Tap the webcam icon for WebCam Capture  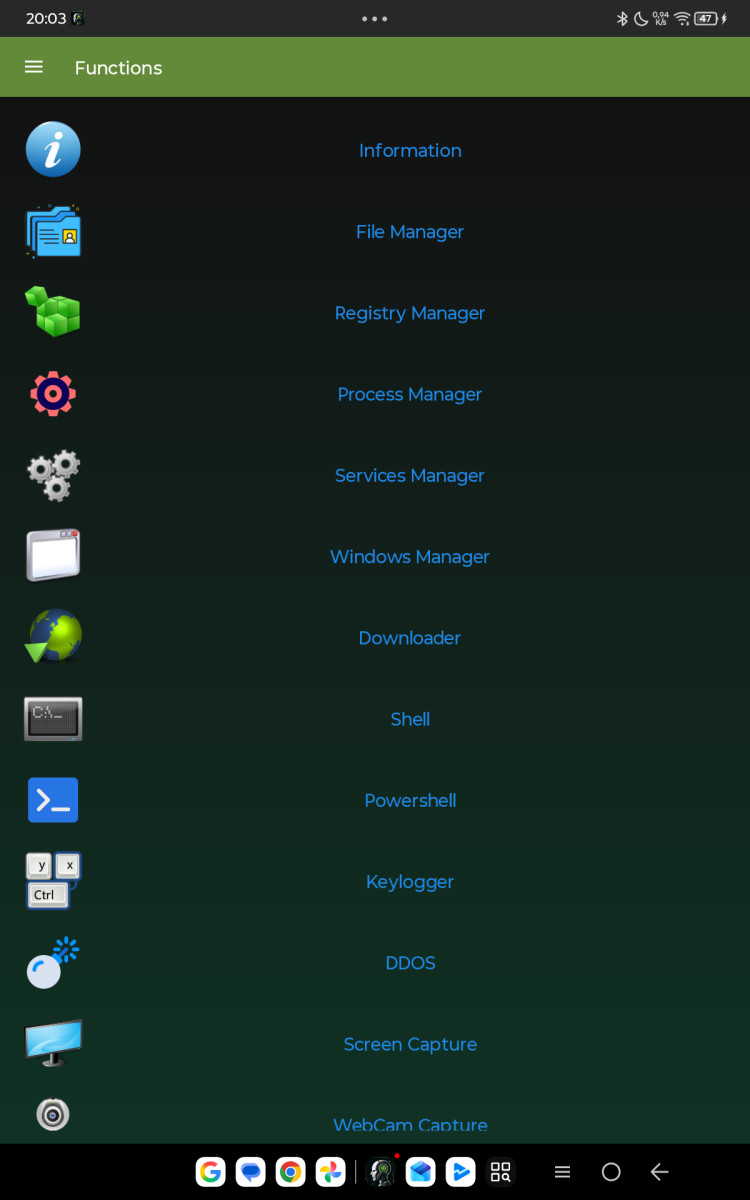point(53,1114)
